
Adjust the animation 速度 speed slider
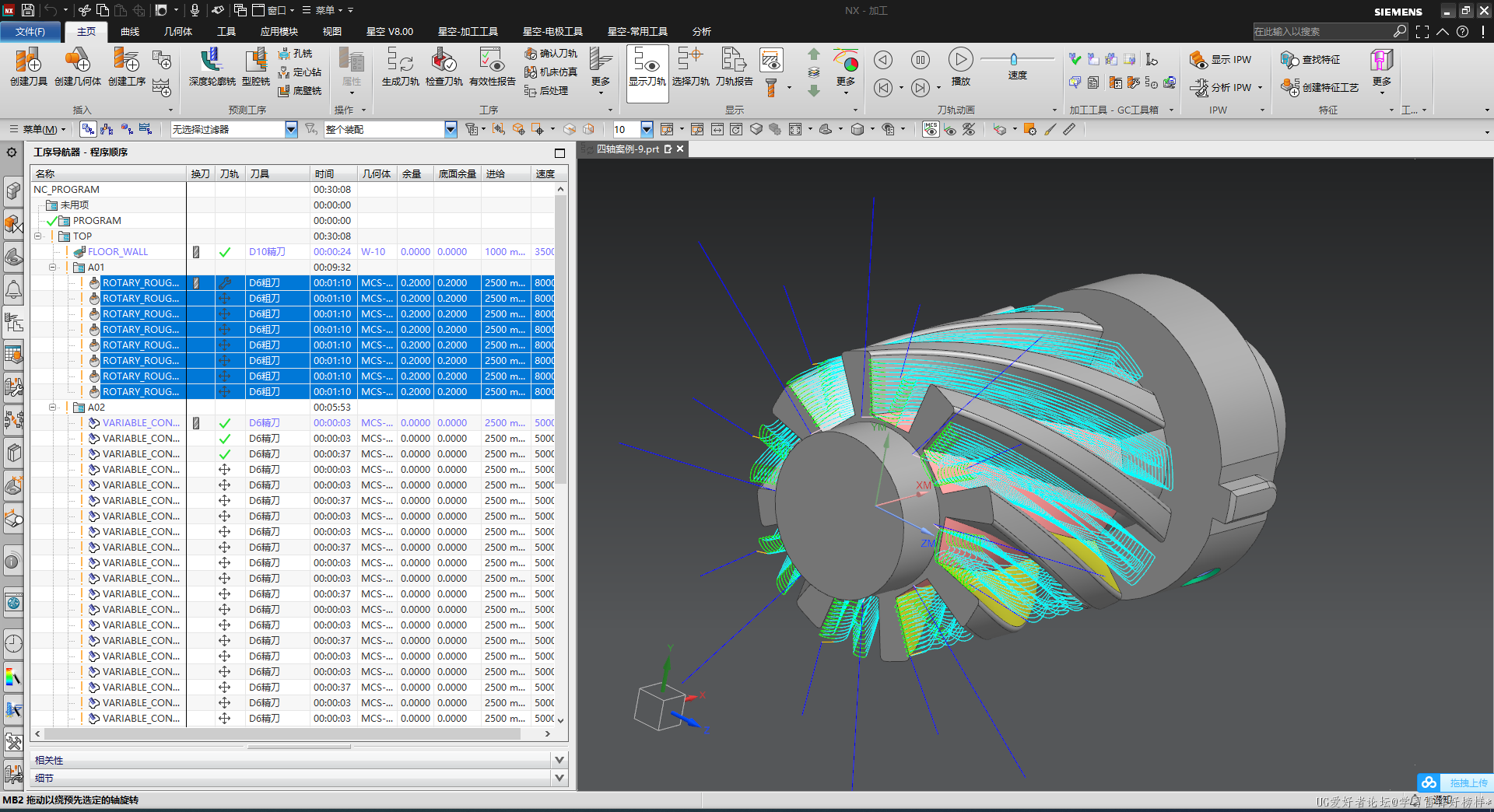1014,59
